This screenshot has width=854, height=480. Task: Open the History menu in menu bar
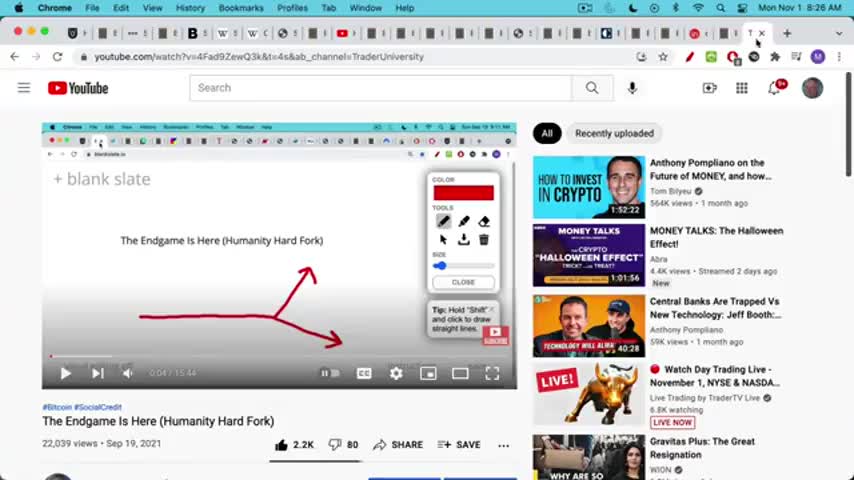click(190, 8)
